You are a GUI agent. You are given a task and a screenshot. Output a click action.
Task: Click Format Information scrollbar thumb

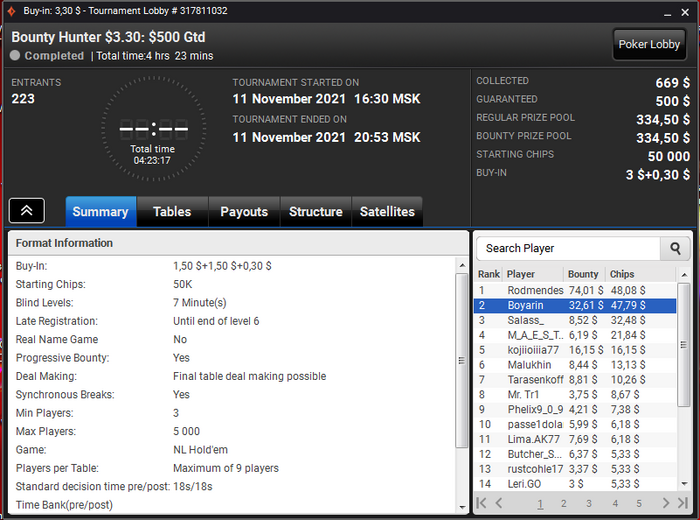pyautogui.click(x=462, y=360)
